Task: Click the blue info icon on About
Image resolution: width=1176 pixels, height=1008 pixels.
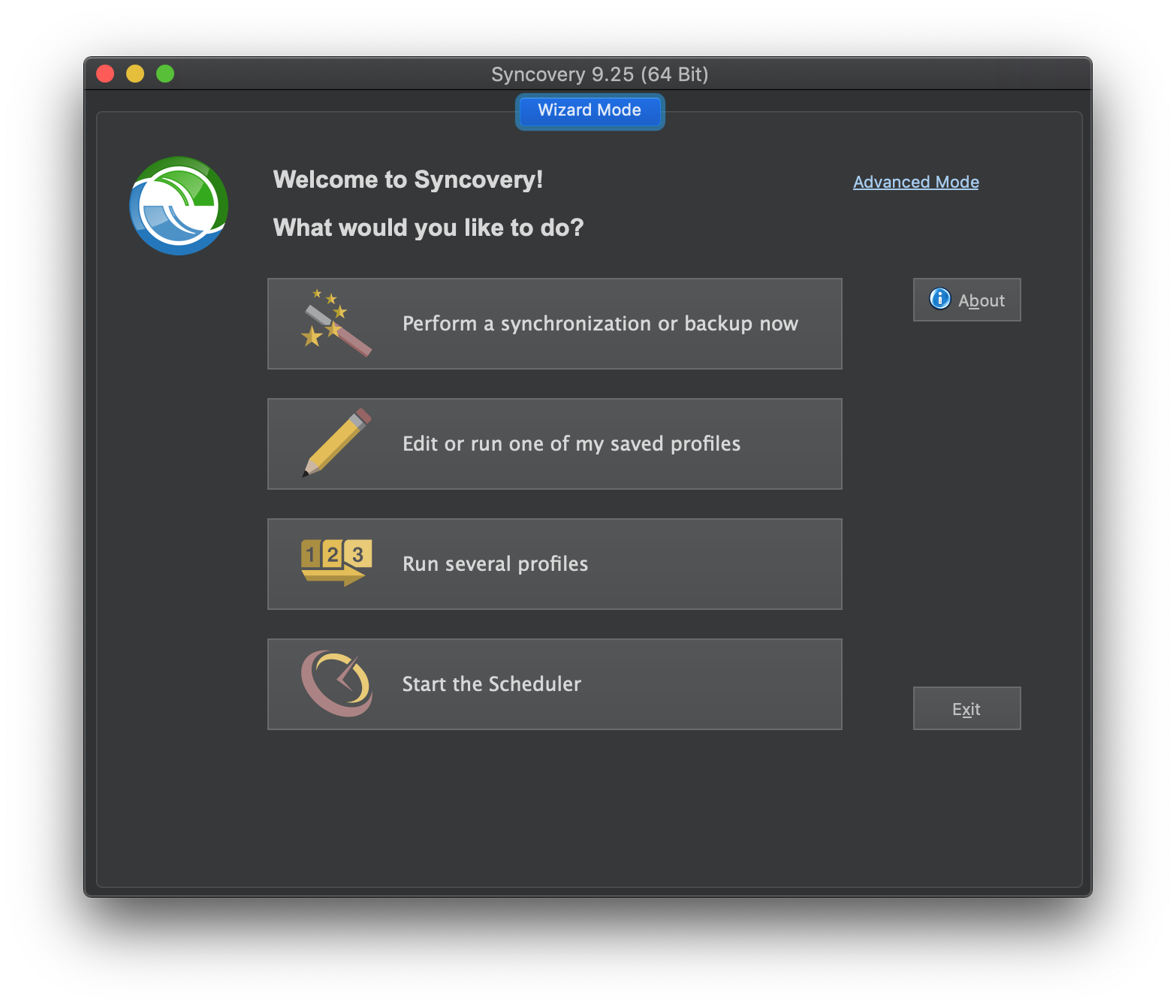Action: pos(939,299)
